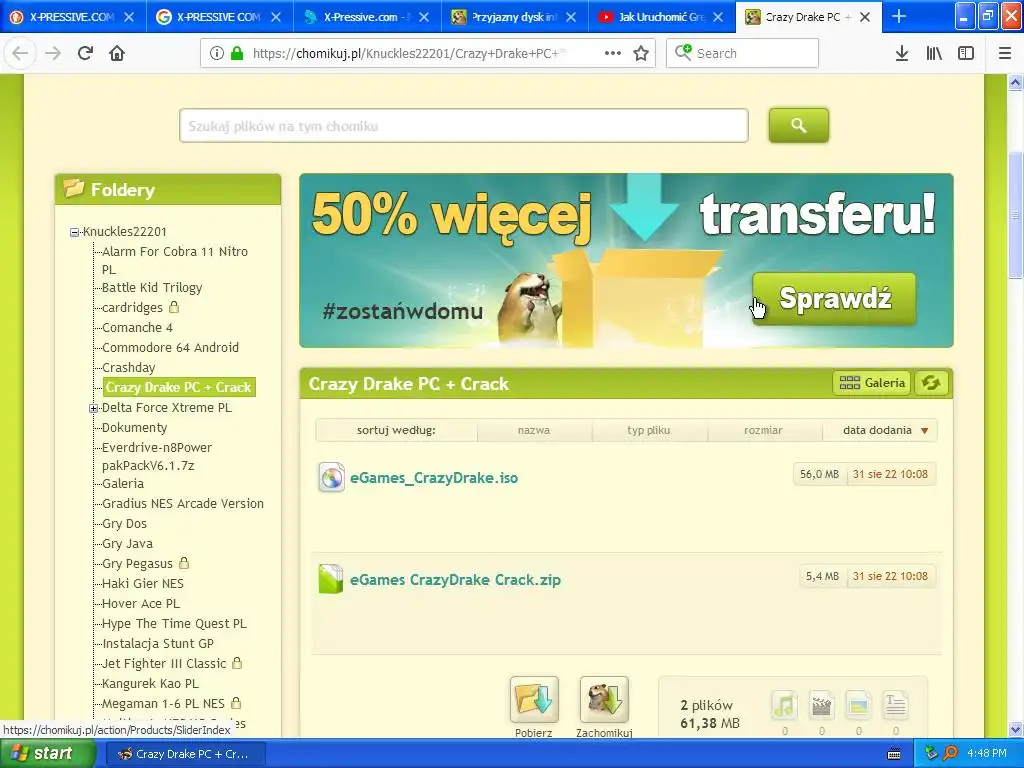Collapse the Knuckles22201 folder tree
Screen dimensions: 1024x768
coord(74,232)
